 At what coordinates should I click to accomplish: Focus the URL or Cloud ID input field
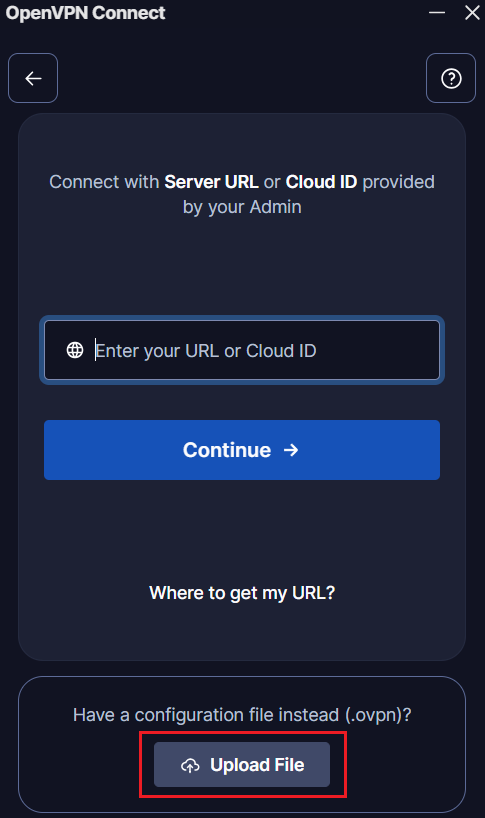242,350
